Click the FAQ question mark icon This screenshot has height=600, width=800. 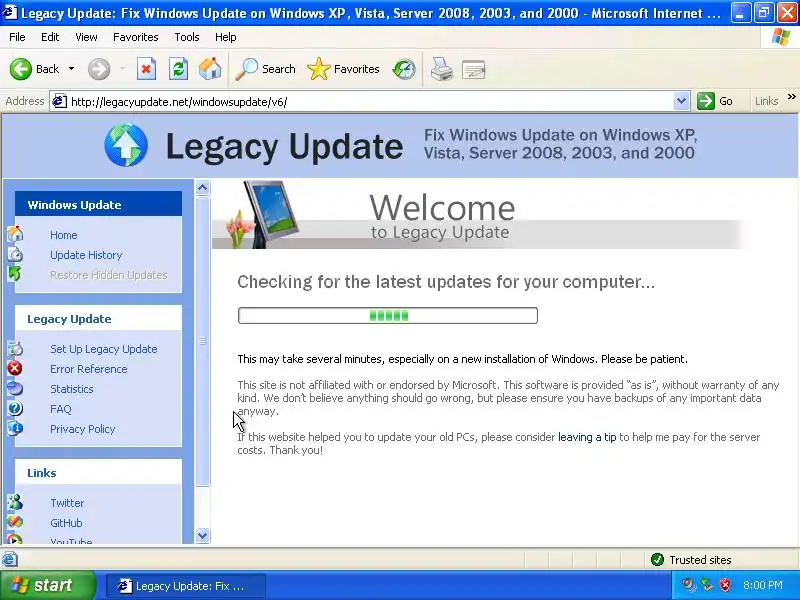pos(15,408)
